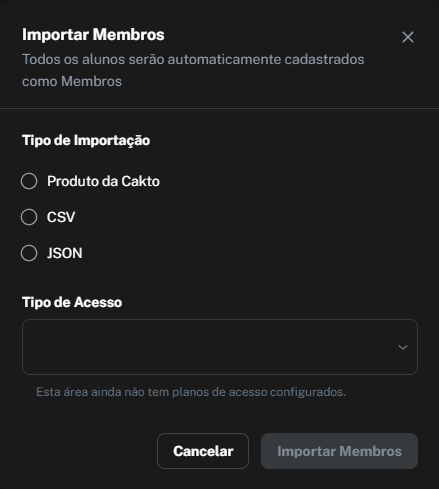This screenshot has height=489, width=439.
Task: Click the divider line under the header
Action: (219, 108)
